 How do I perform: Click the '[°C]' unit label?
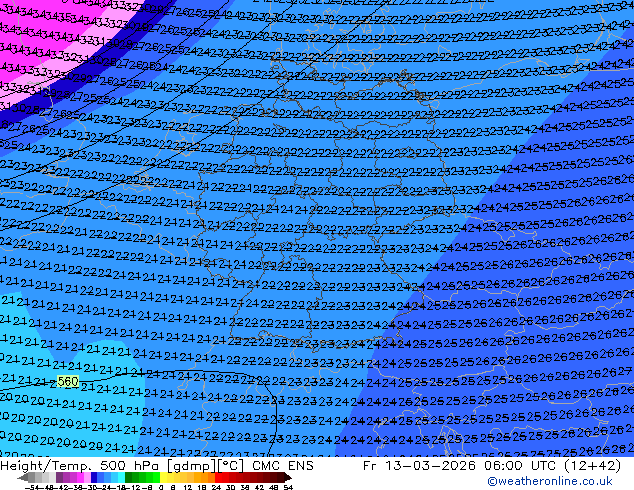(x=231, y=466)
